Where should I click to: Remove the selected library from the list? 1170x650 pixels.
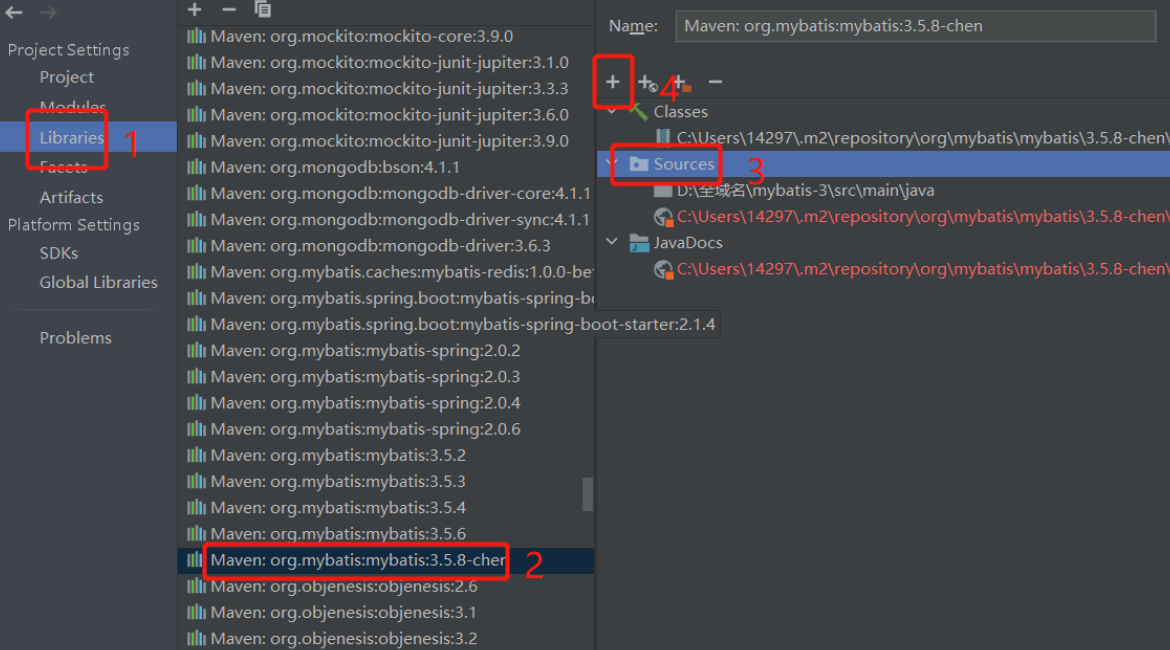click(229, 10)
